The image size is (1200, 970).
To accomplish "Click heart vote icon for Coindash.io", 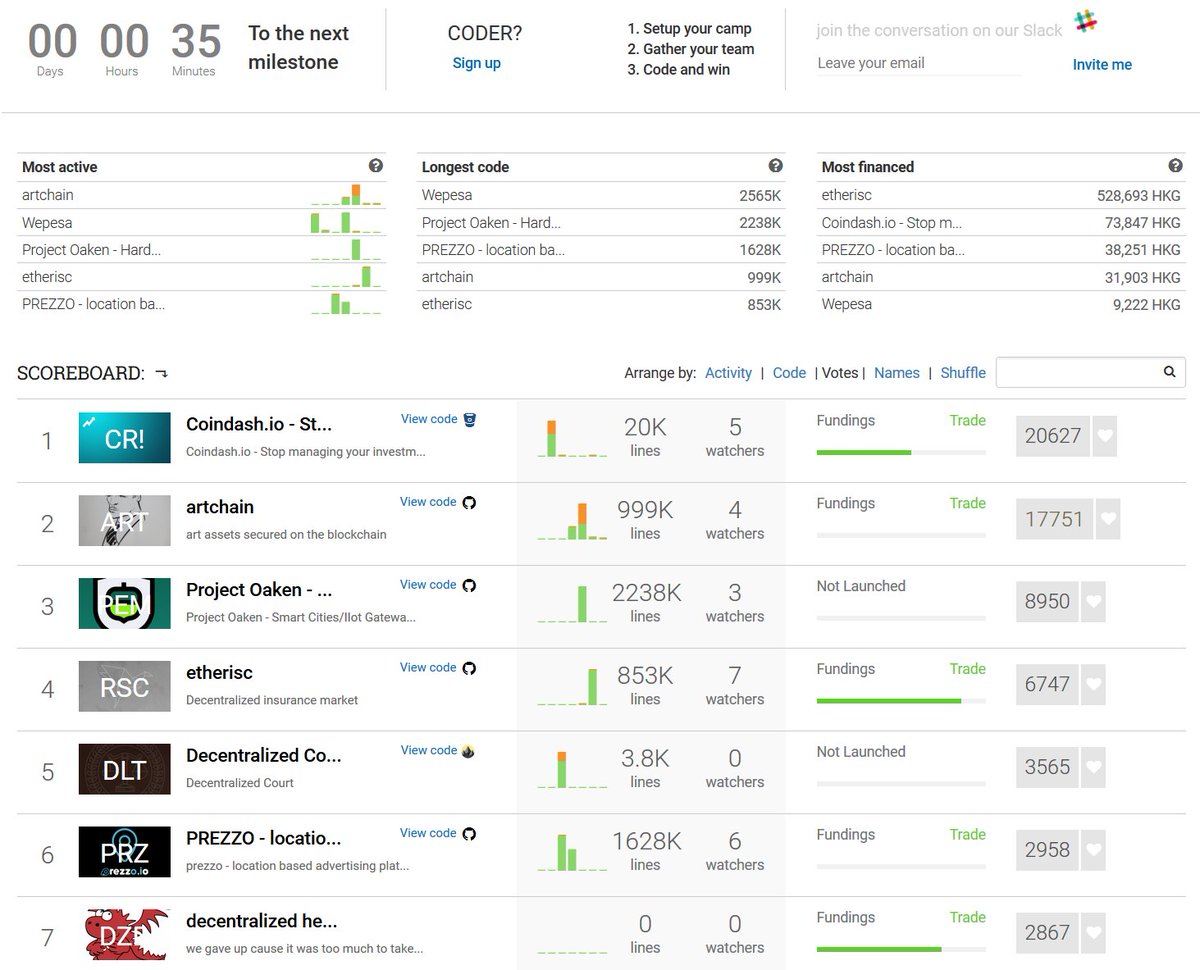I will 1104,436.
